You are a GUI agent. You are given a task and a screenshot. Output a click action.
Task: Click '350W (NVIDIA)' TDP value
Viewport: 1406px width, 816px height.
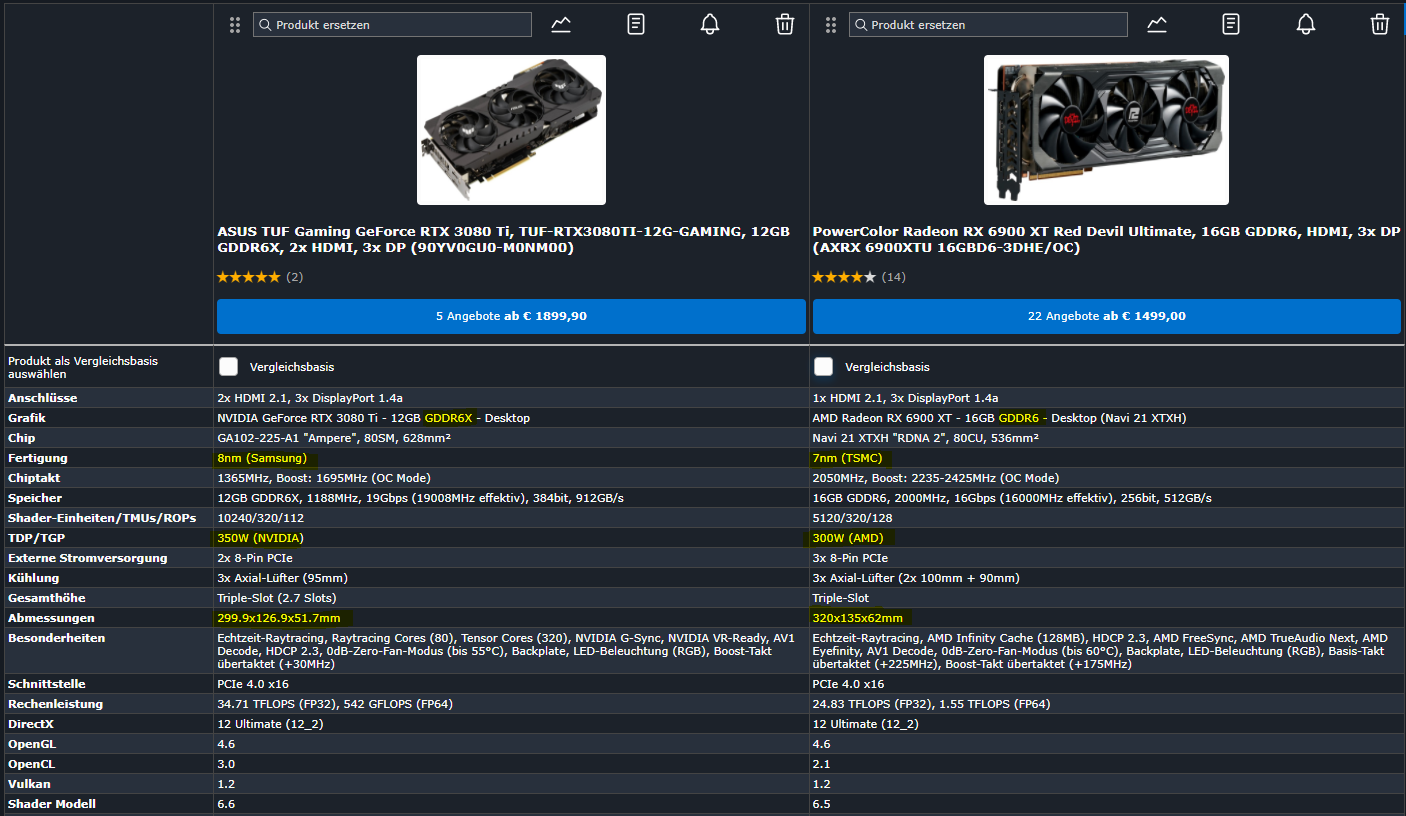pos(260,538)
